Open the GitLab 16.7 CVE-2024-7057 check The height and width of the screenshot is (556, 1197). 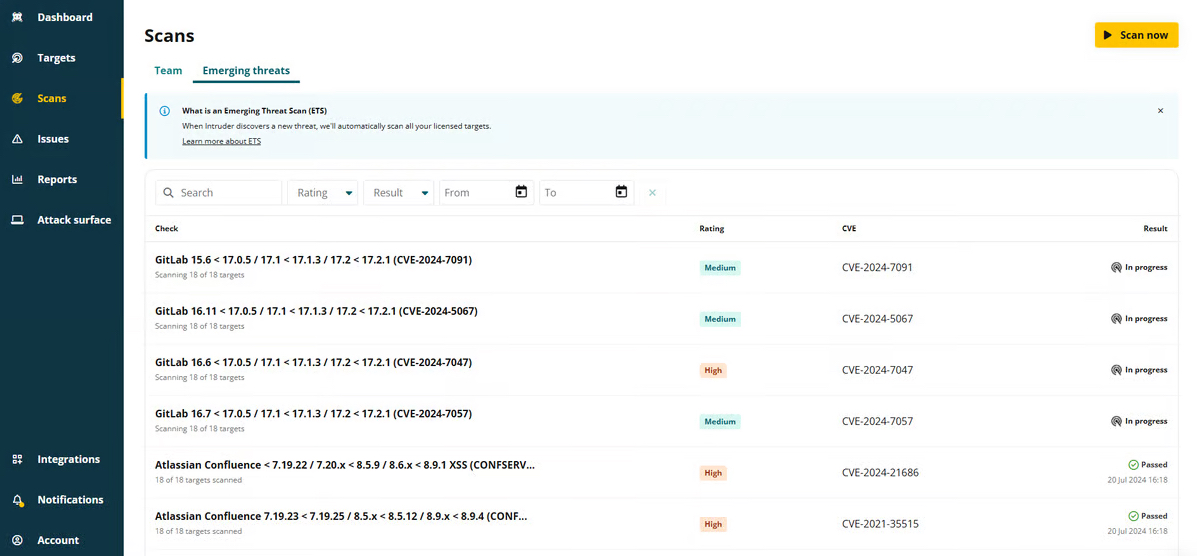click(x=314, y=413)
